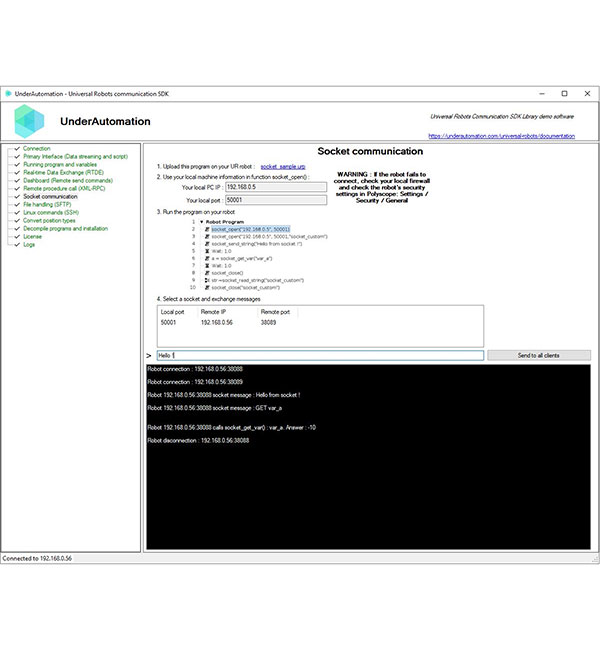Open the License page
The image size is (600, 650).
[32, 237]
